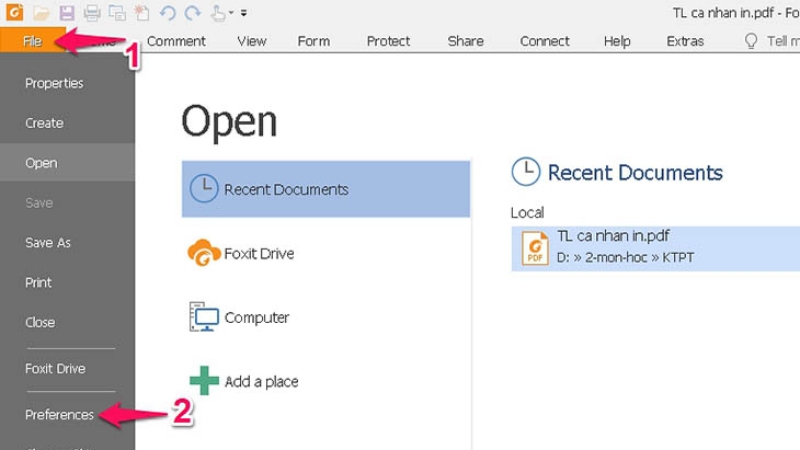The width and height of the screenshot is (800, 450).
Task: Click the new blank PDF icon
Action: click(142, 13)
